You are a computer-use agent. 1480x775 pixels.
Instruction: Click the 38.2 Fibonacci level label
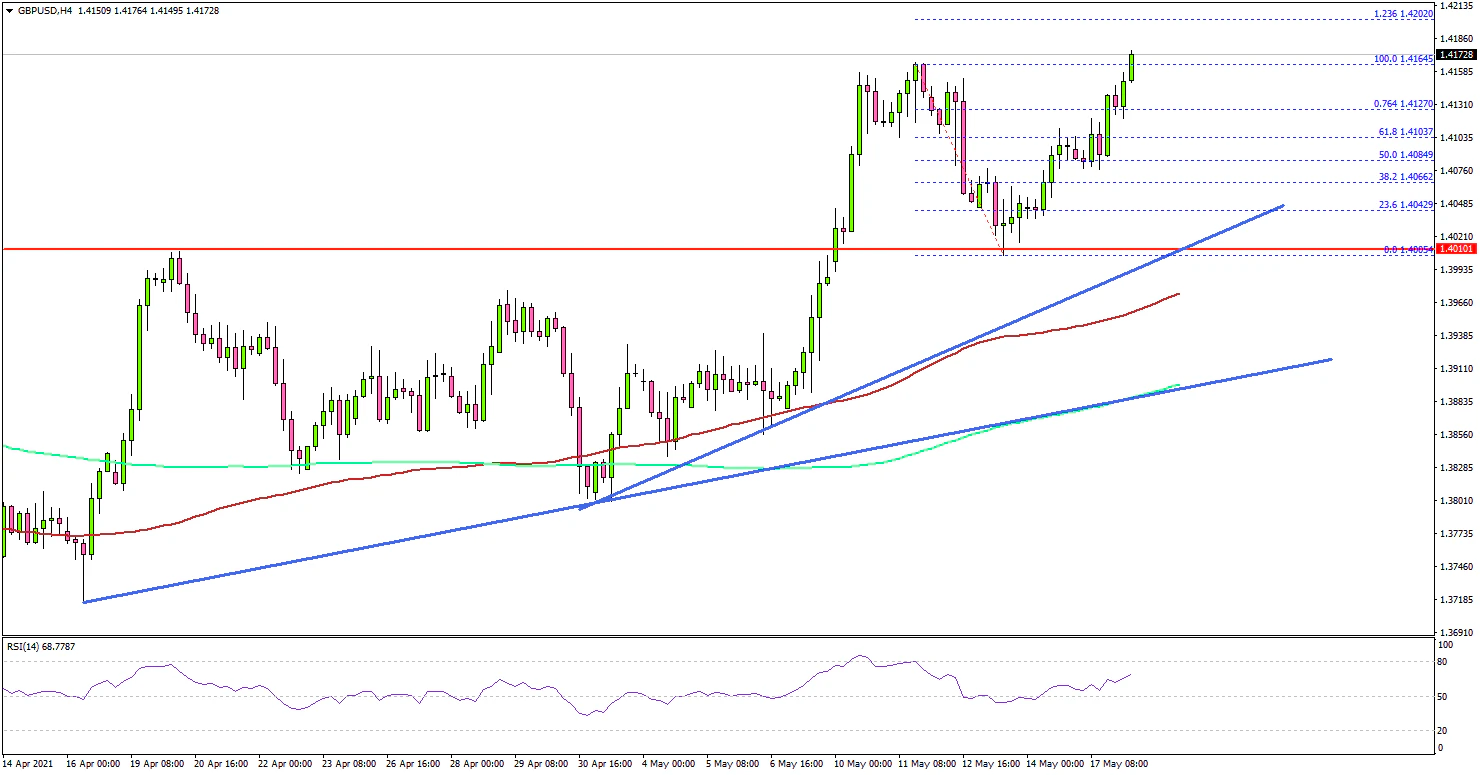coord(1406,176)
